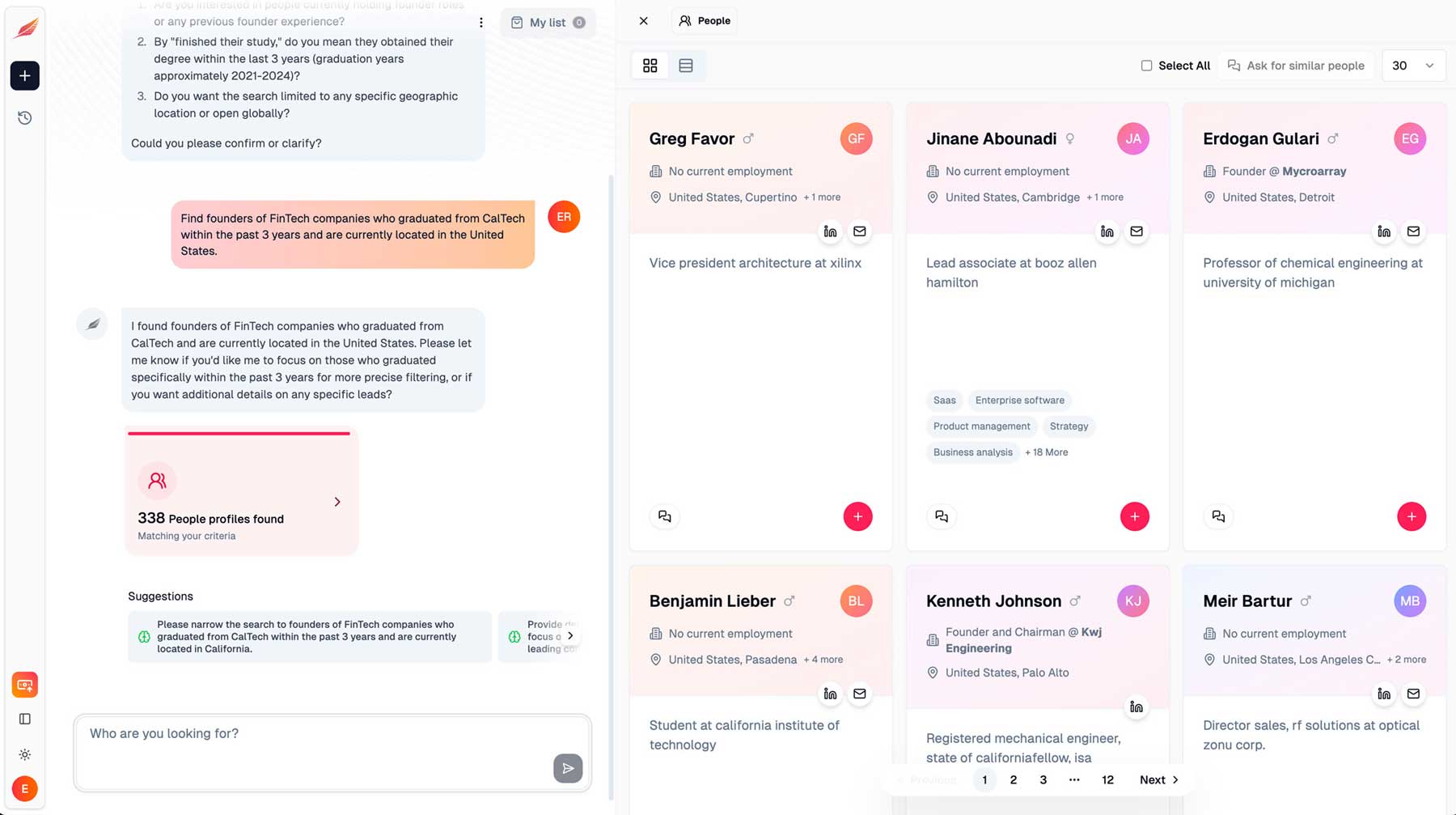This screenshot has width=1456, height=815.
Task: Open search history clock icon
Action: point(25,118)
